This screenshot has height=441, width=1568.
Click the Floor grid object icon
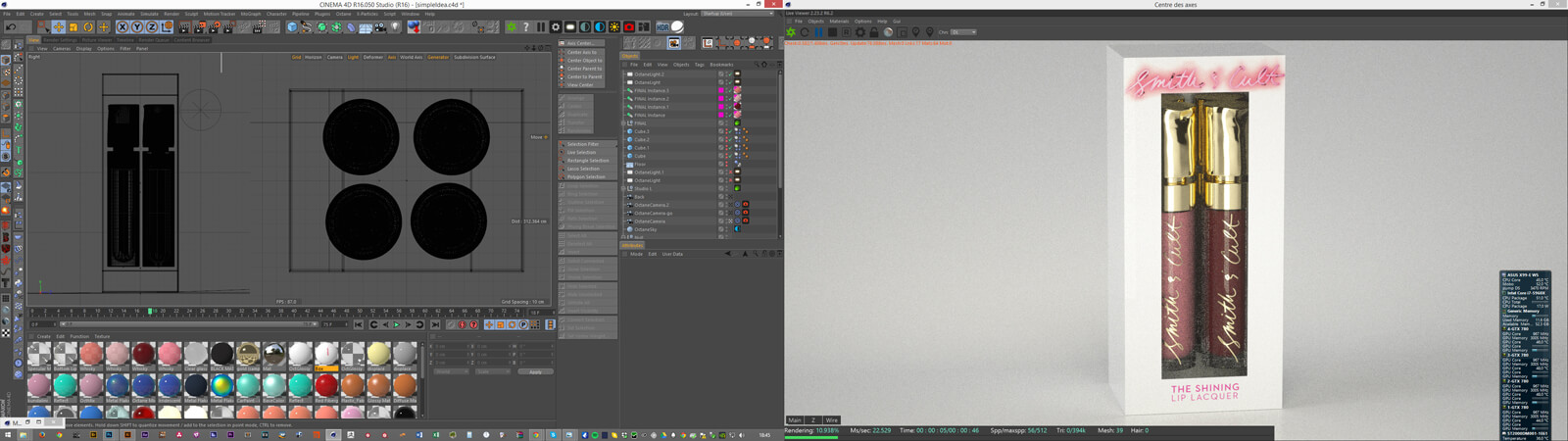click(x=366, y=26)
